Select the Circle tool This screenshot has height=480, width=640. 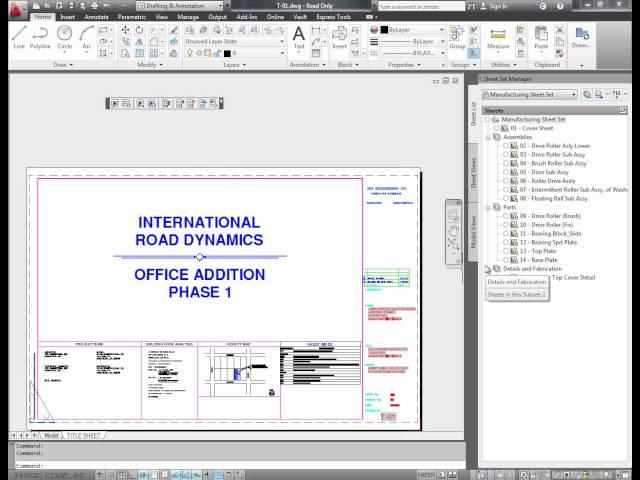(x=64, y=37)
